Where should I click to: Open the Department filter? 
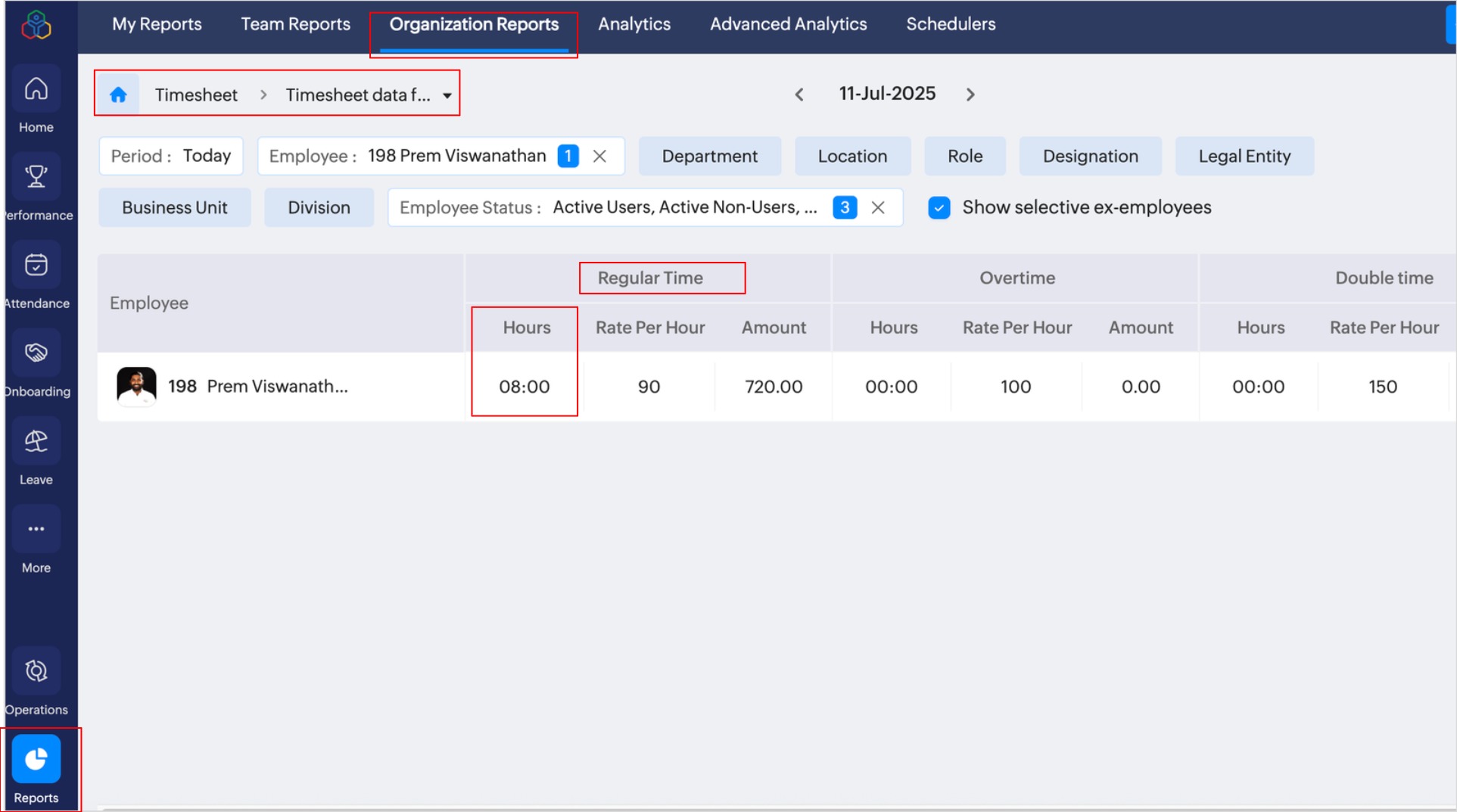click(710, 156)
